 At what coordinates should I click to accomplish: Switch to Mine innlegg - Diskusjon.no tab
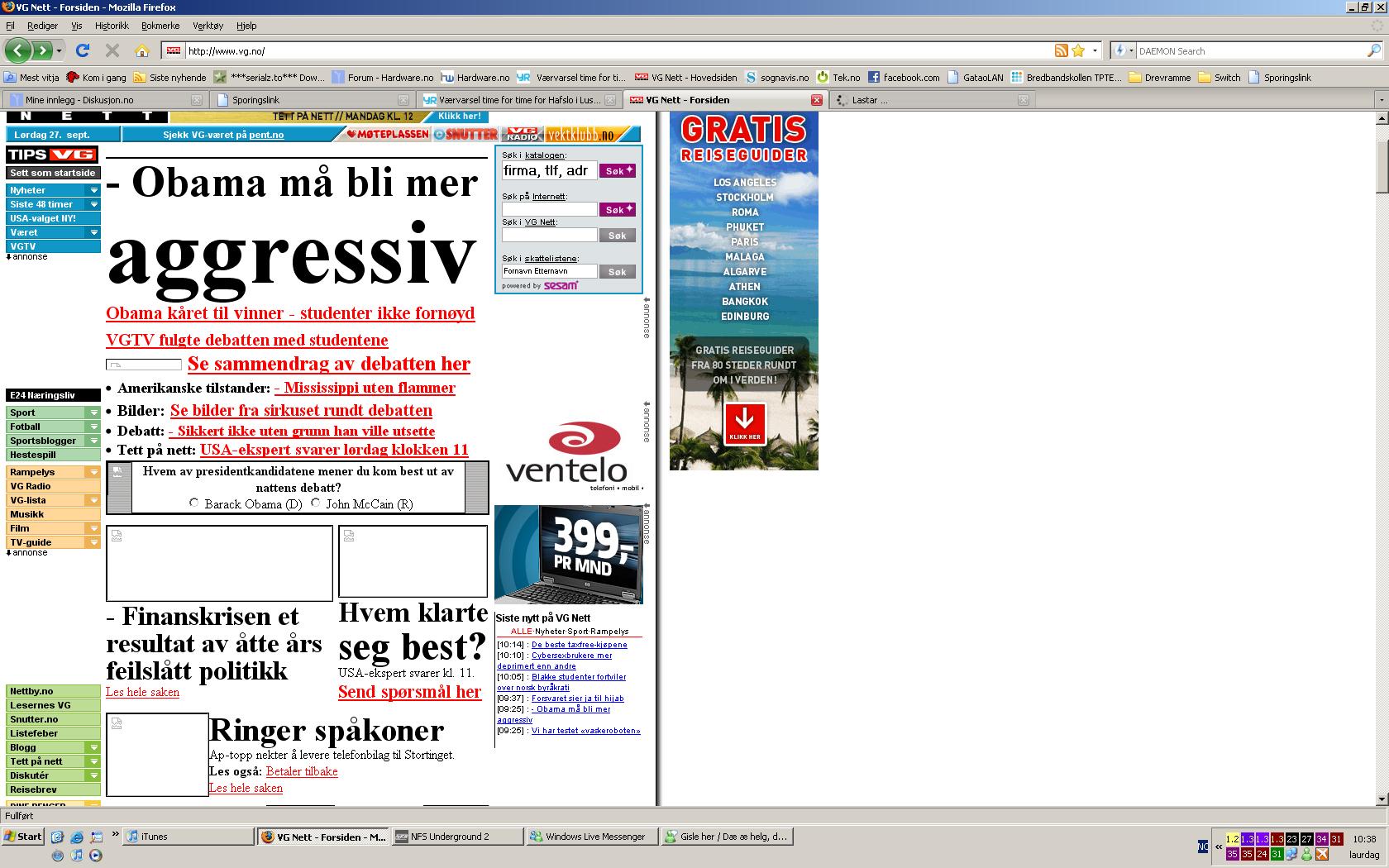105,100
